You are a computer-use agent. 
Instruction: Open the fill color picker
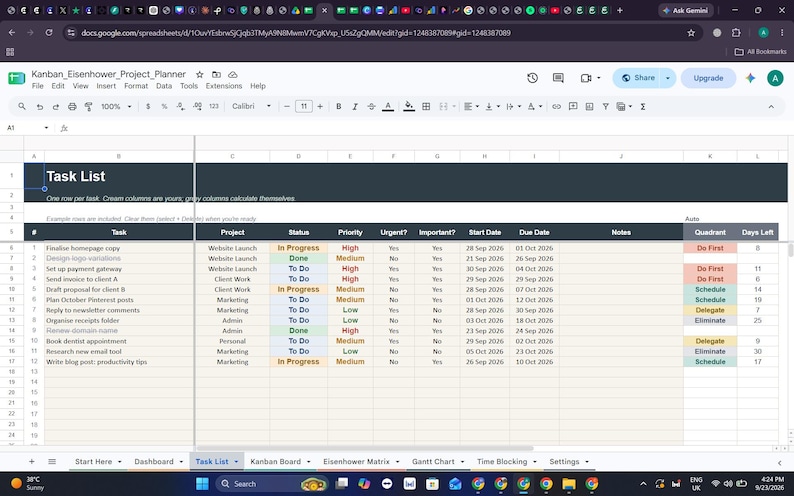point(409,106)
